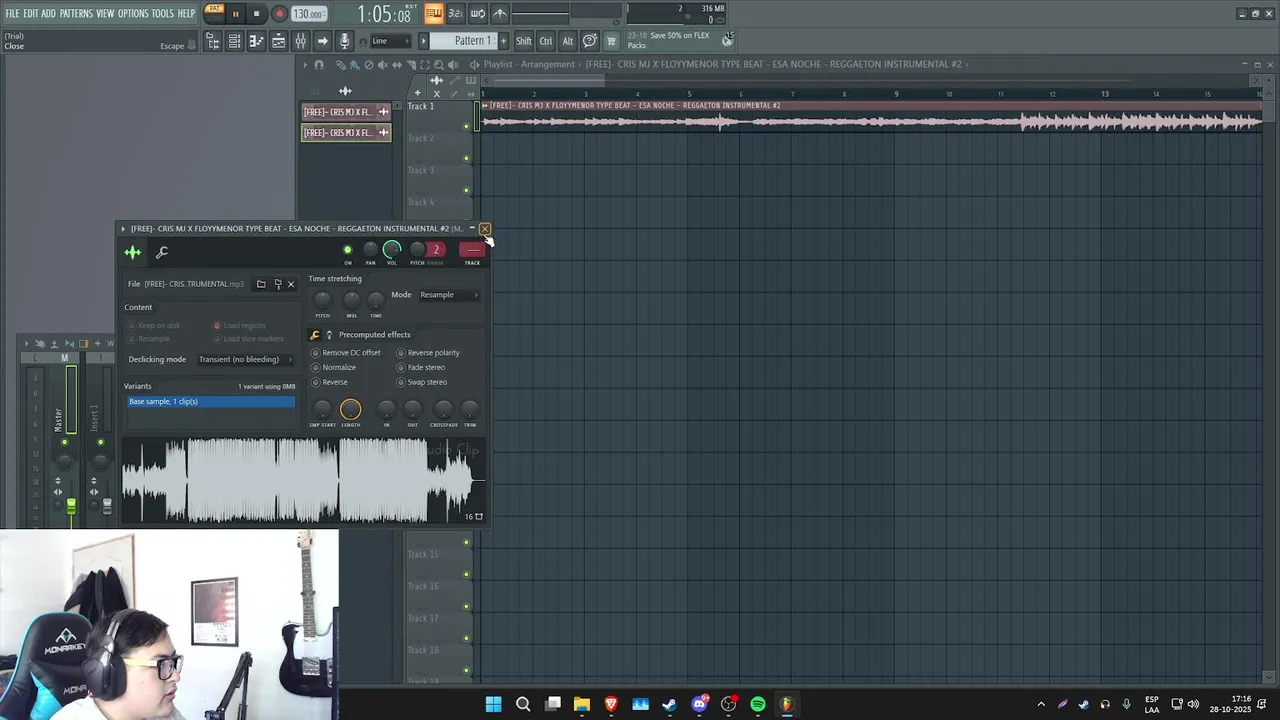Open the Mixer from main toolbar
Screen dimensions: 1280x720
[300, 41]
